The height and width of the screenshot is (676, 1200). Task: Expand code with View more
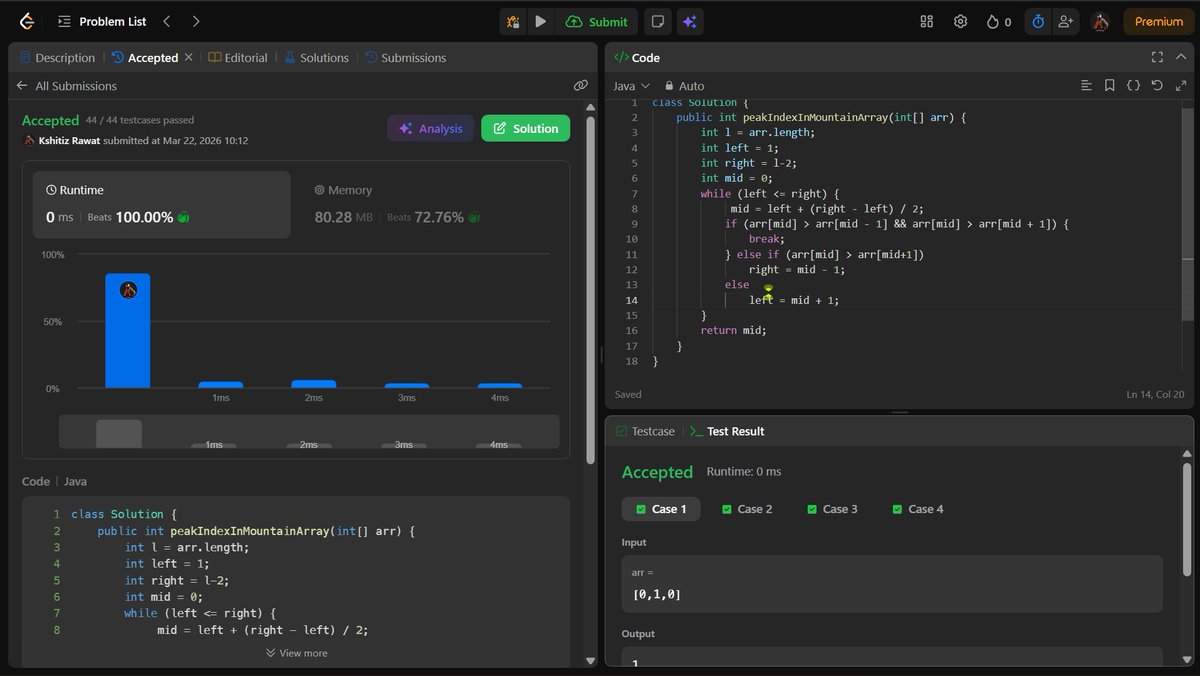click(296, 653)
